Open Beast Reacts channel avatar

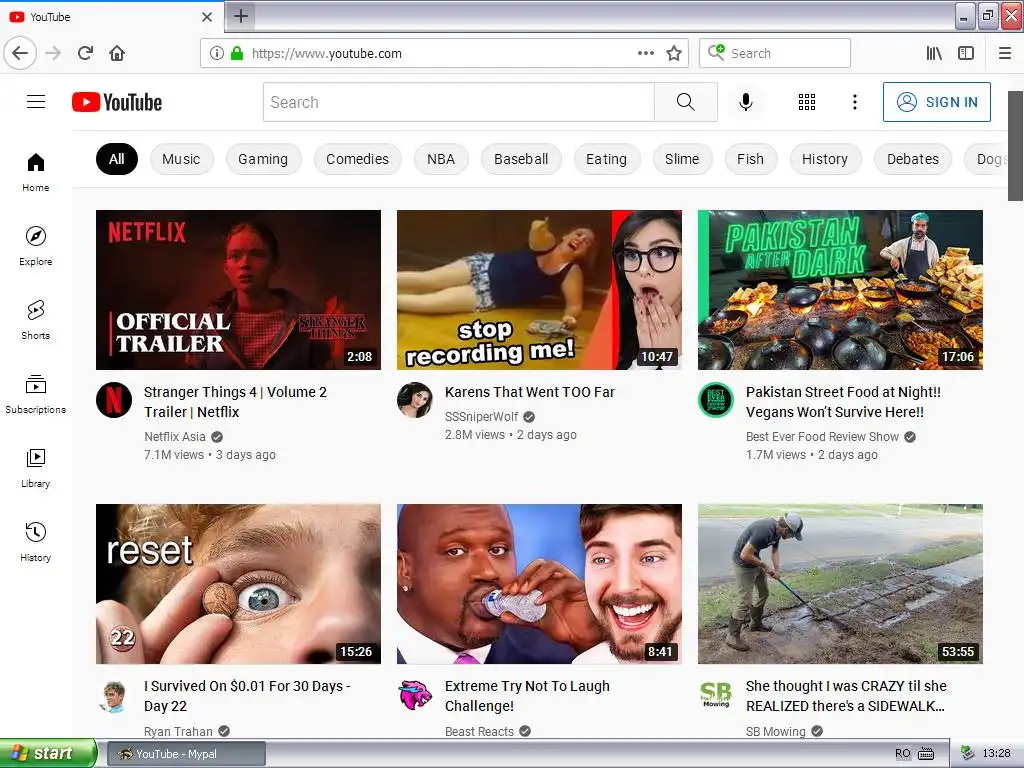[x=415, y=694]
